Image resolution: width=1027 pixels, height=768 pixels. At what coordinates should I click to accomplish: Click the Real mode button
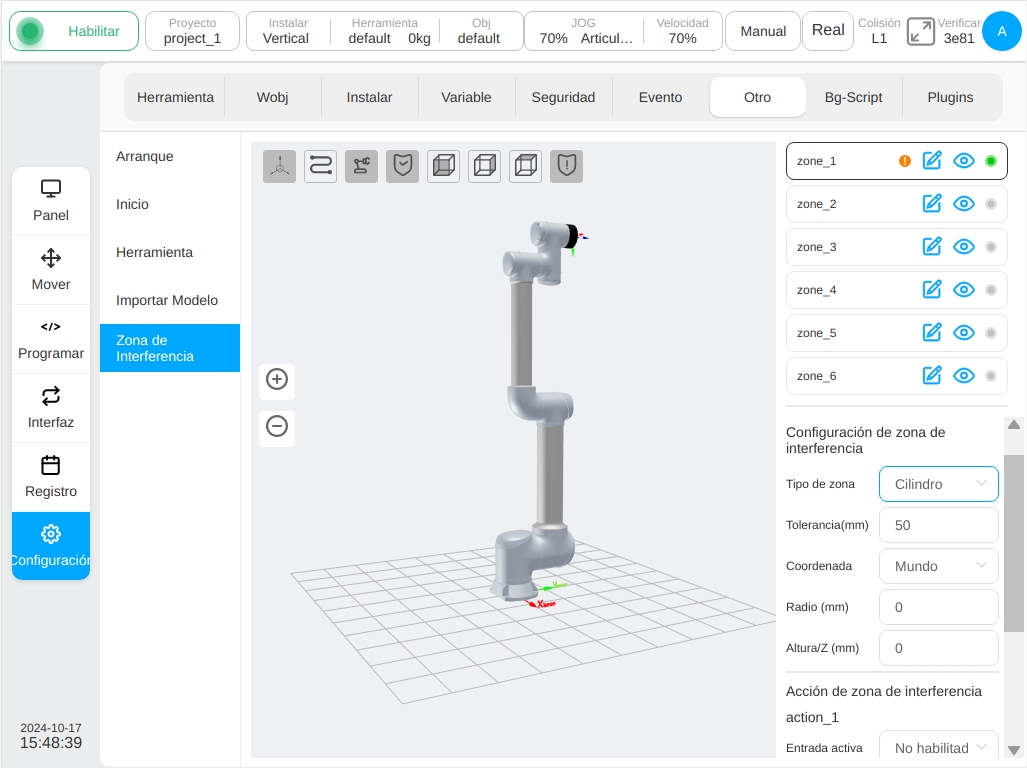coord(828,30)
